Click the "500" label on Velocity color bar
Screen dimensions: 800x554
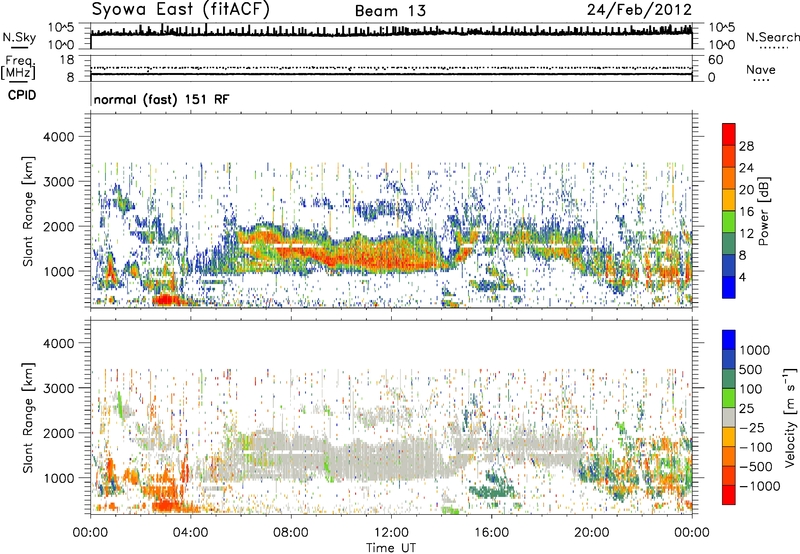(751, 369)
